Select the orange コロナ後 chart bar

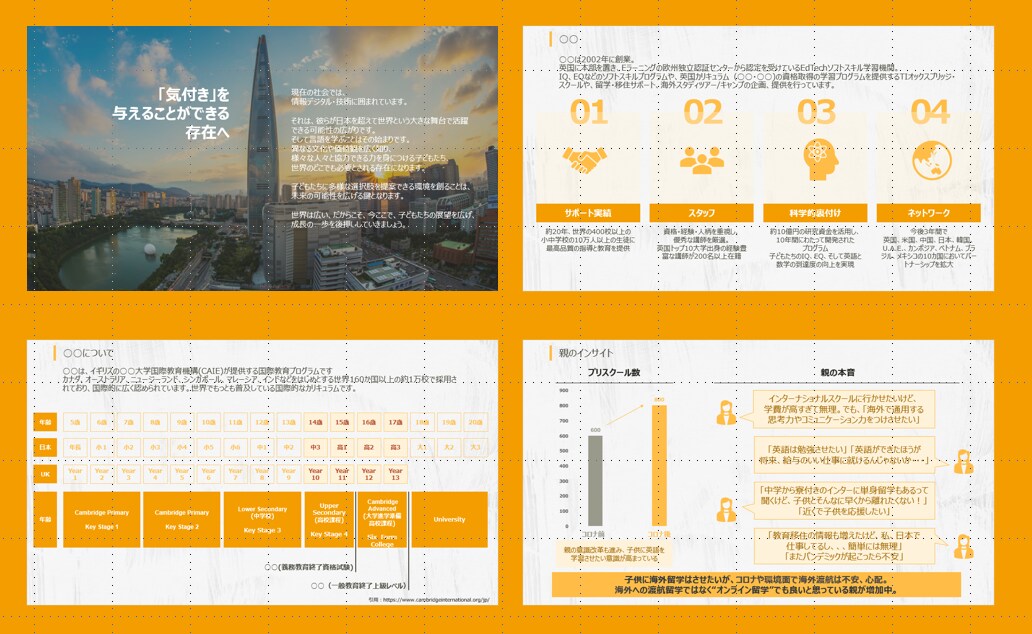pyautogui.click(x=659, y=465)
